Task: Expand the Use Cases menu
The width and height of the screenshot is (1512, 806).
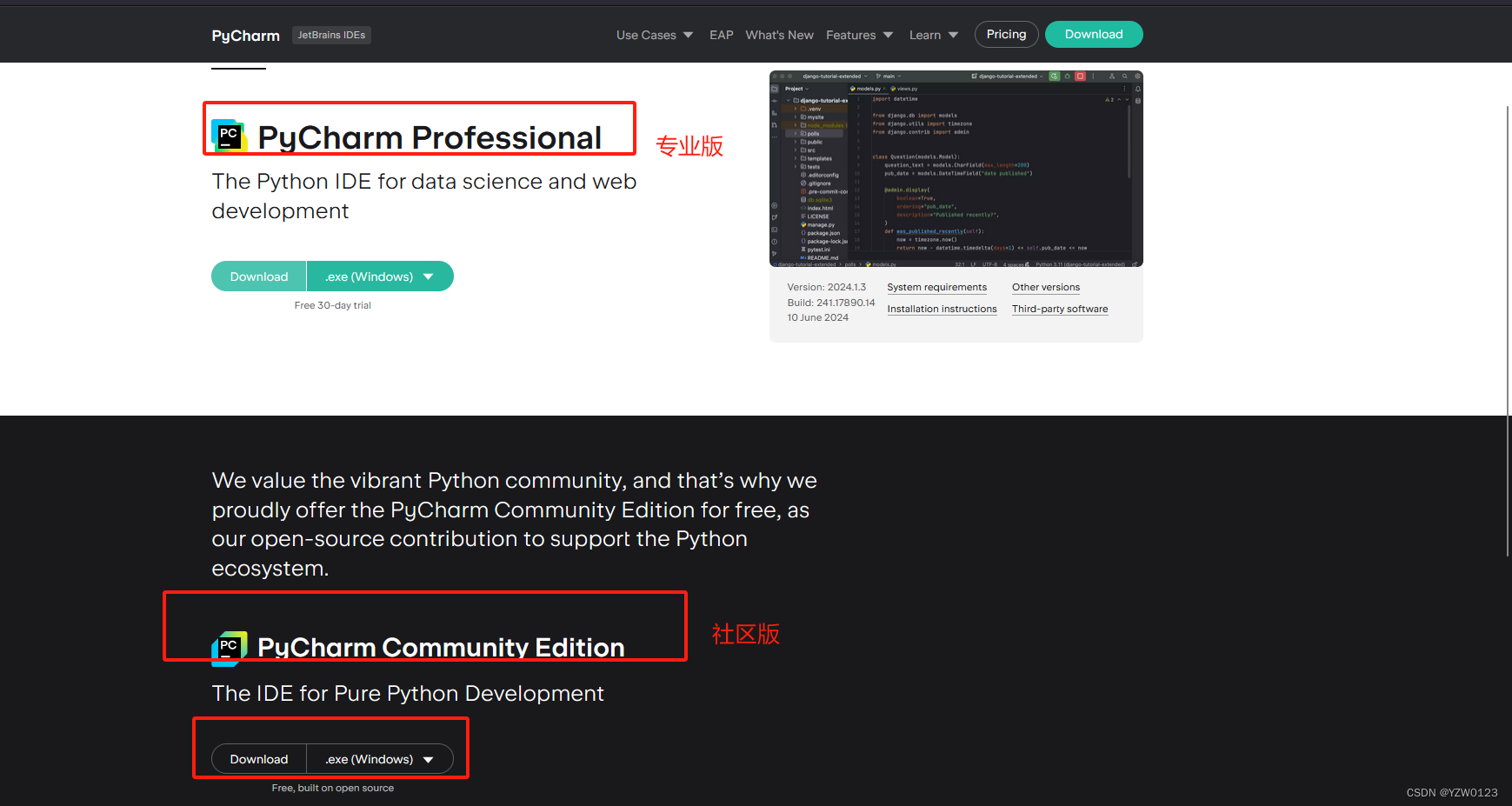Action: click(x=655, y=35)
